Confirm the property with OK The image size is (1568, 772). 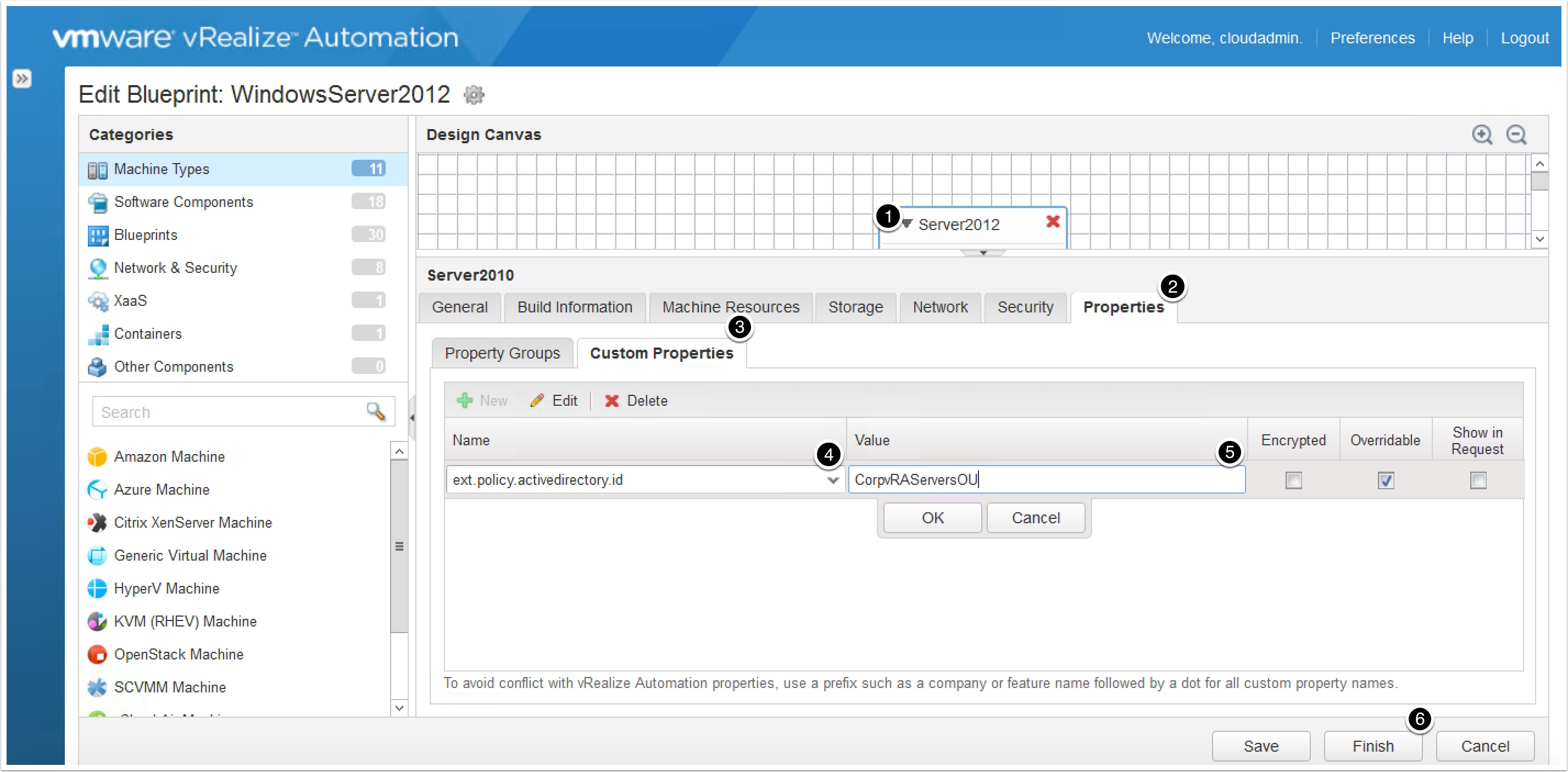click(932, 518)
